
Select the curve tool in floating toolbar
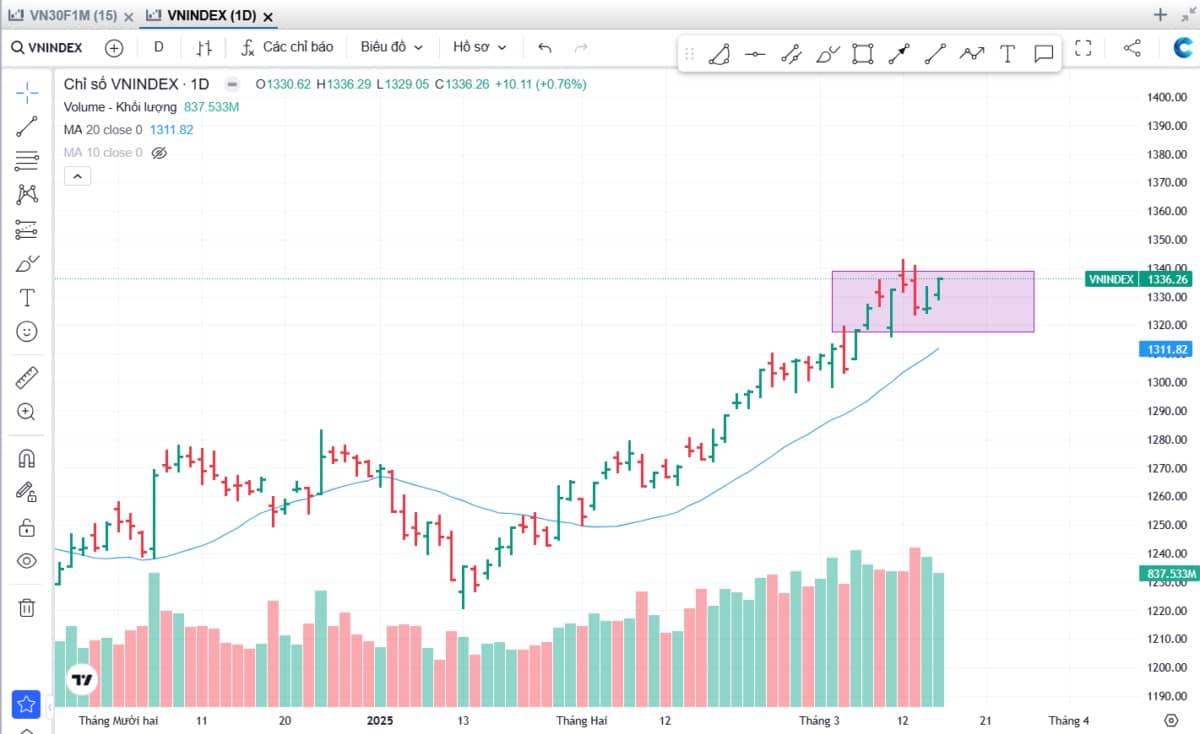(719, 54)
